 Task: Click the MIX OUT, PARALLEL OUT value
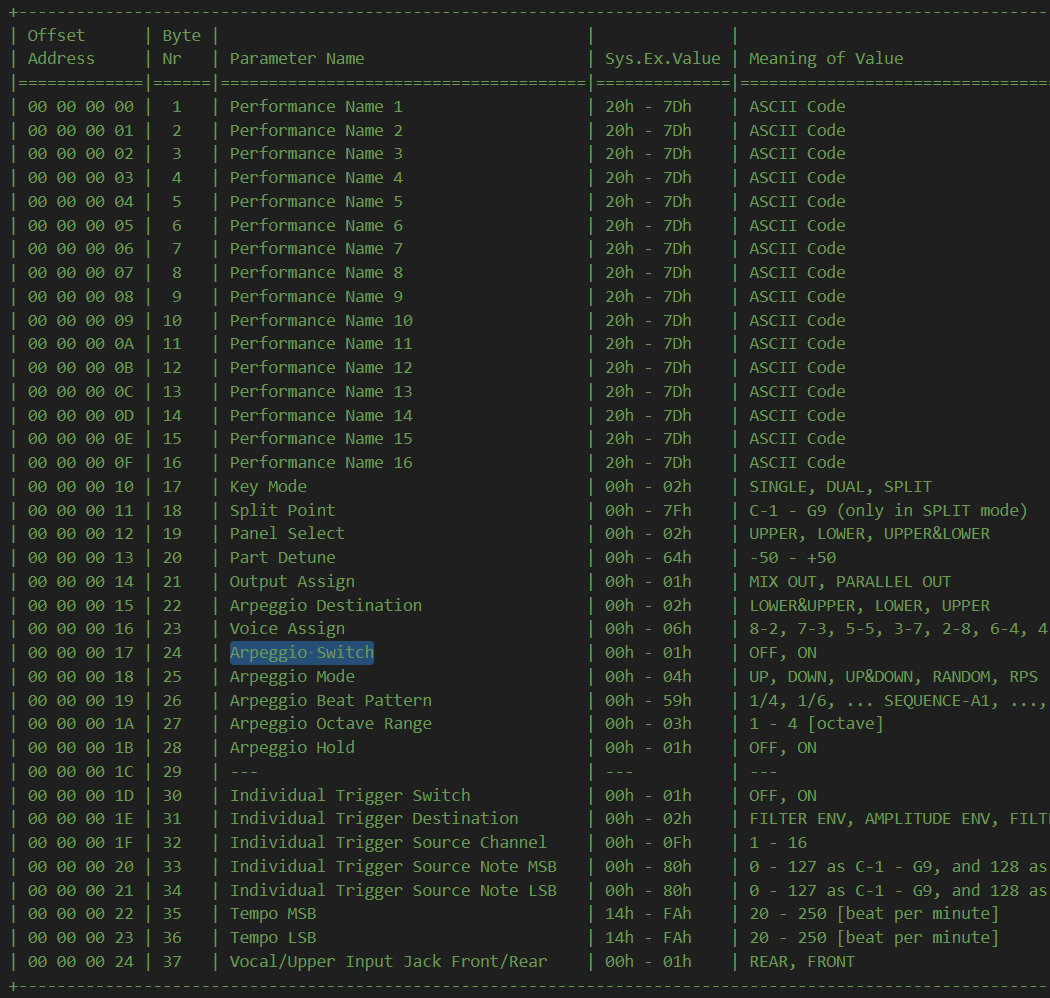pos(850,582)
